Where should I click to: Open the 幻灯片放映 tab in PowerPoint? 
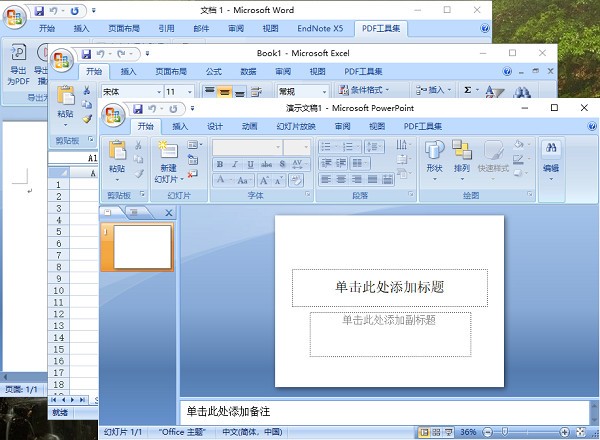coord(295,127)
